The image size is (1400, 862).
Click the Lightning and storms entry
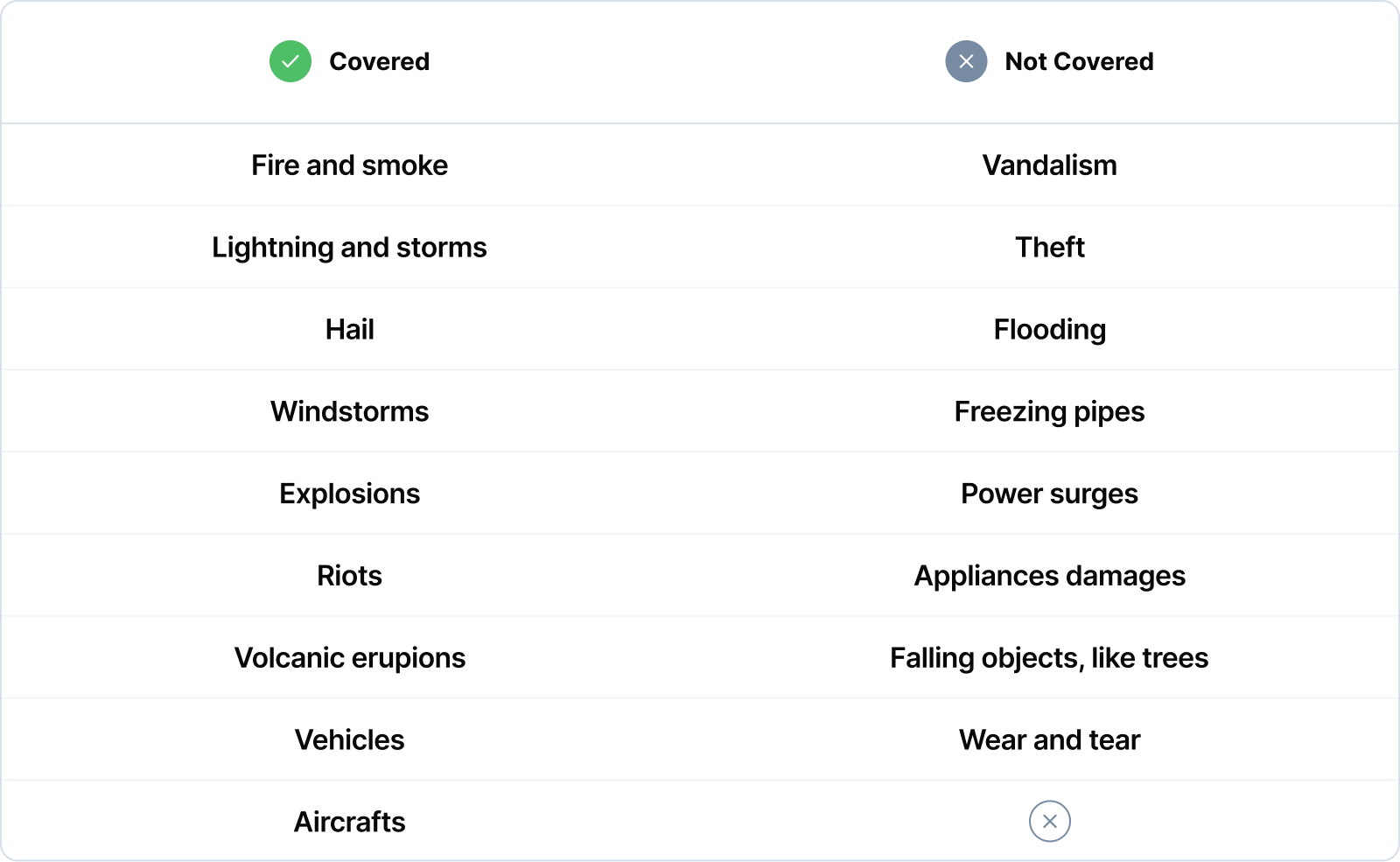(x=349, y=248)
